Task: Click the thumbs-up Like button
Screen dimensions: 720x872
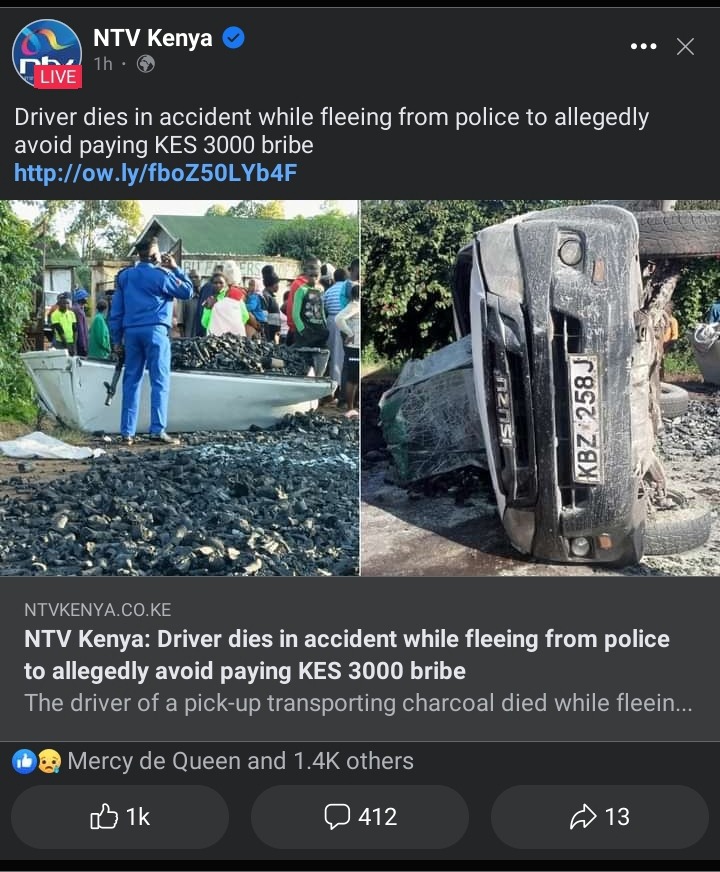Action: pyautogui.click(x=120, y=817)
